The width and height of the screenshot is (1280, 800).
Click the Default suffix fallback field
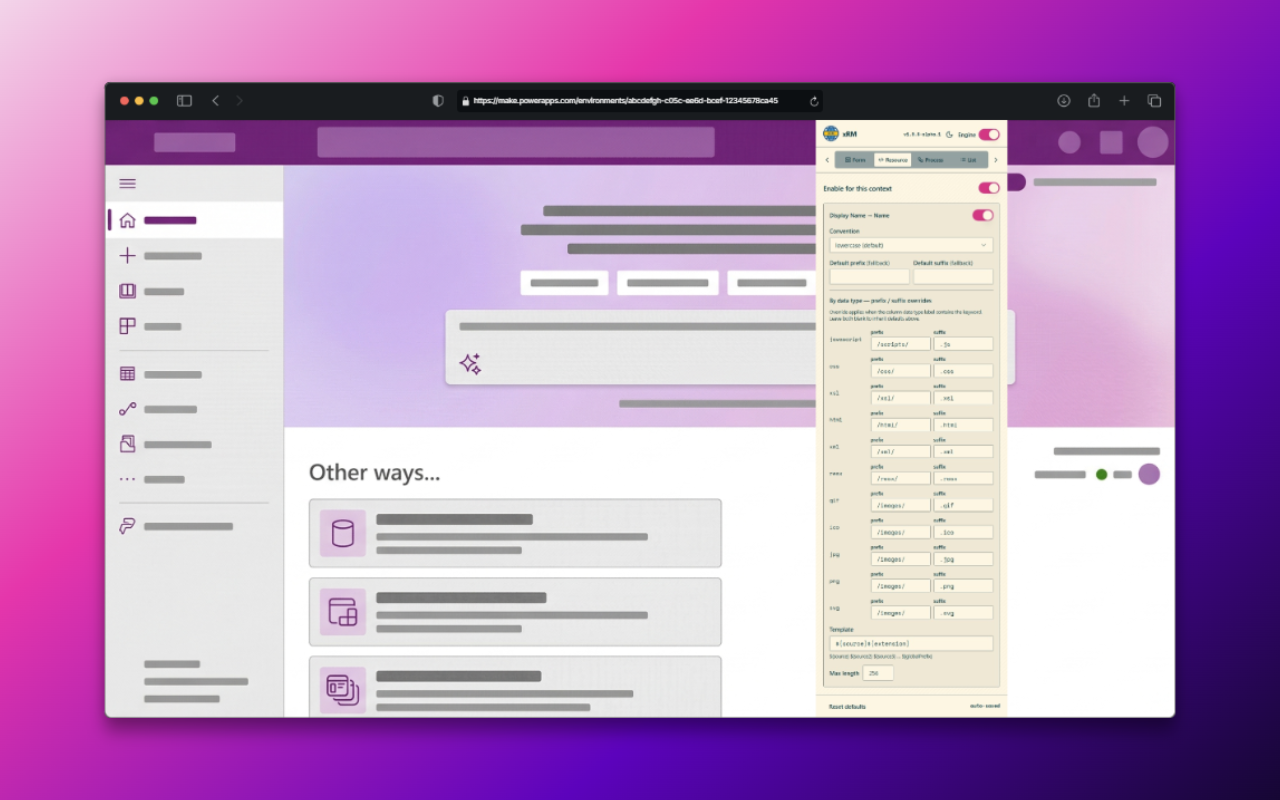[953, 276]
